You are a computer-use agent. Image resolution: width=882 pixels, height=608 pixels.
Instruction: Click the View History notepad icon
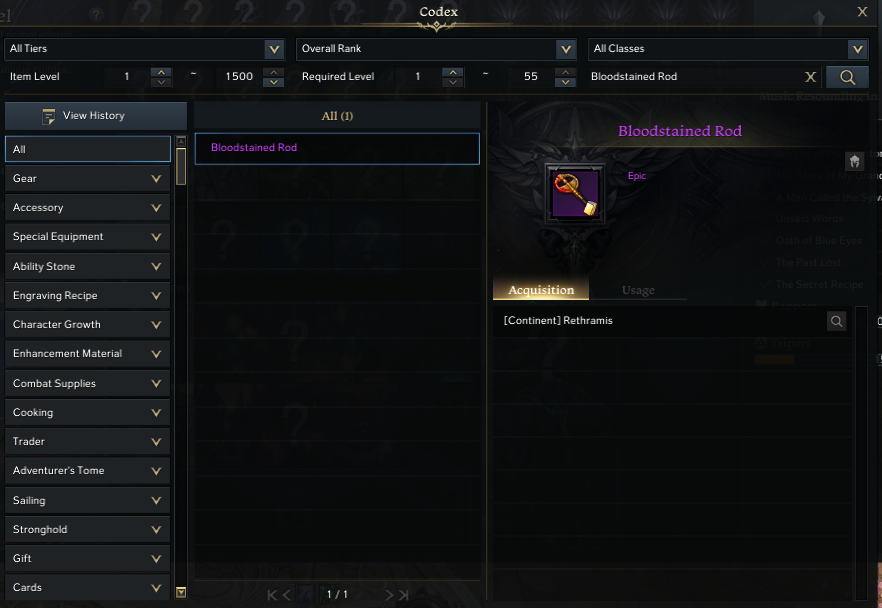tap(48, 116)
